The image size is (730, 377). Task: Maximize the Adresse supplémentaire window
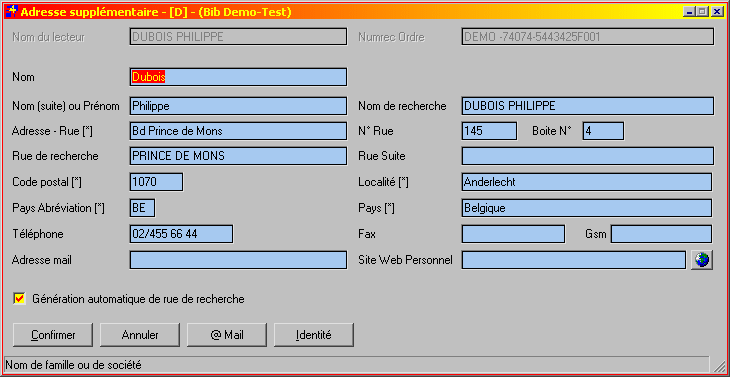tap(702, 12)
